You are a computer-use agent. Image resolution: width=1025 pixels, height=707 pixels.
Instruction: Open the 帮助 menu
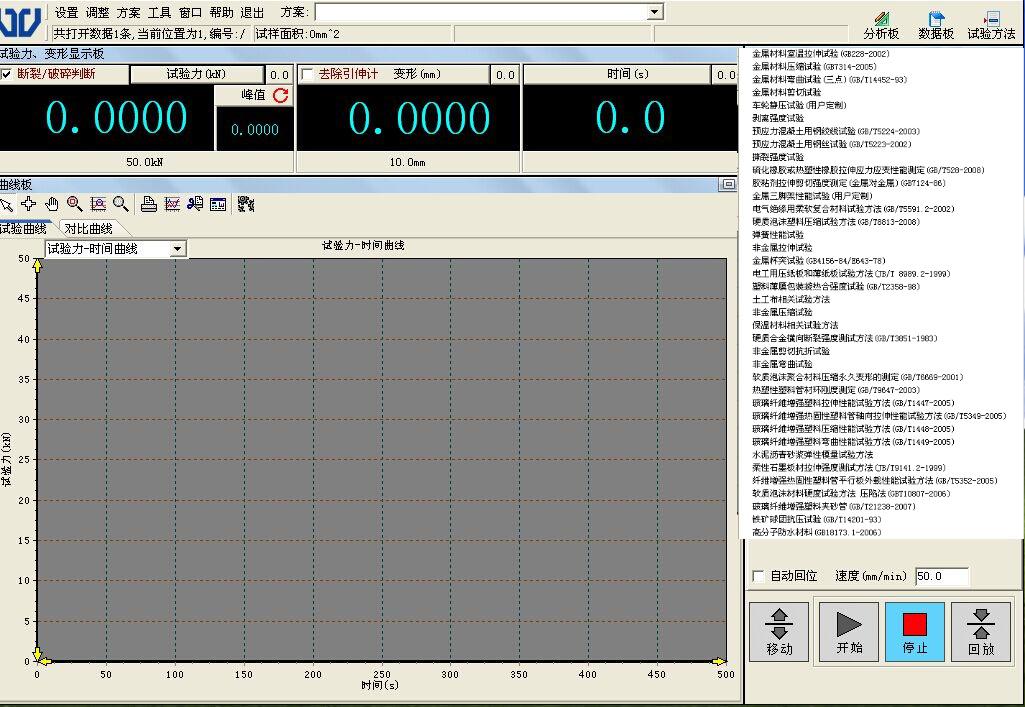[x=222, y=12]
